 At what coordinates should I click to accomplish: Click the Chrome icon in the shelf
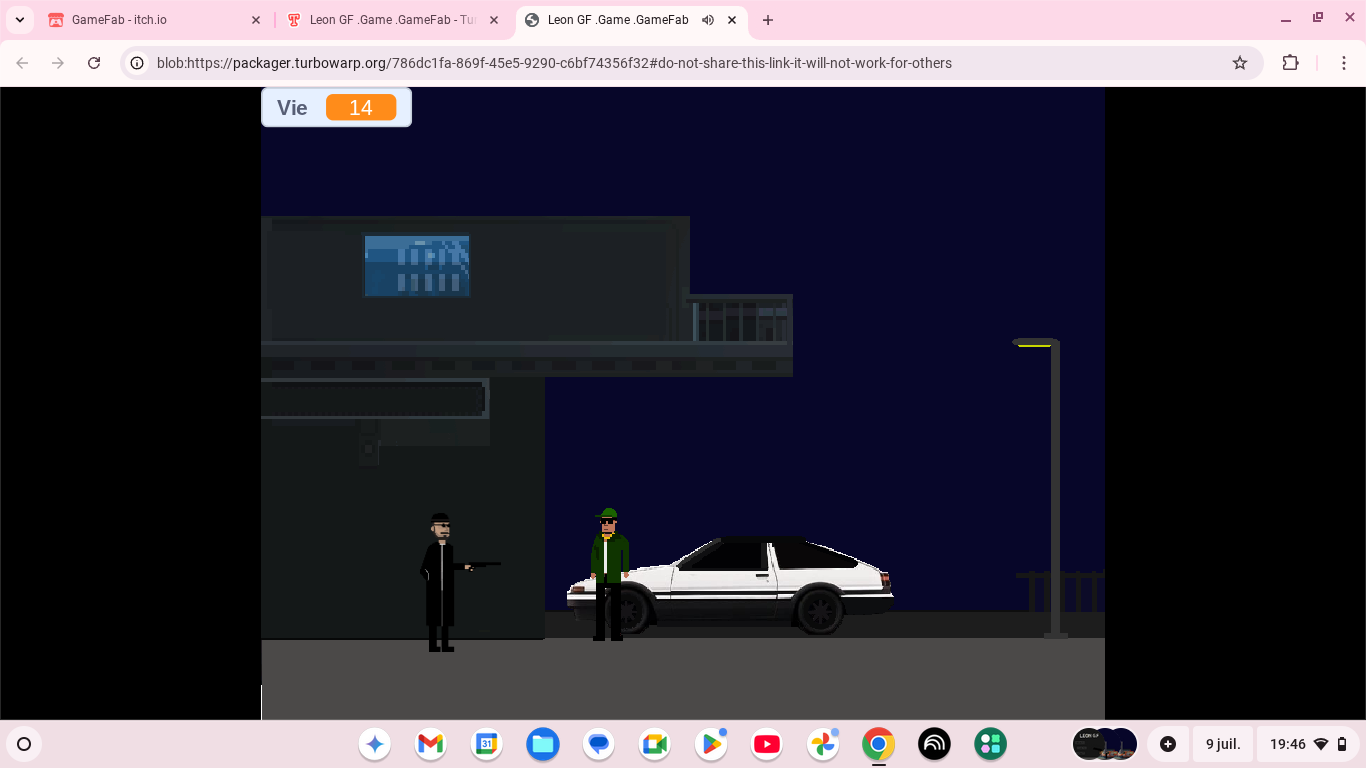click(x=879, y=744)
